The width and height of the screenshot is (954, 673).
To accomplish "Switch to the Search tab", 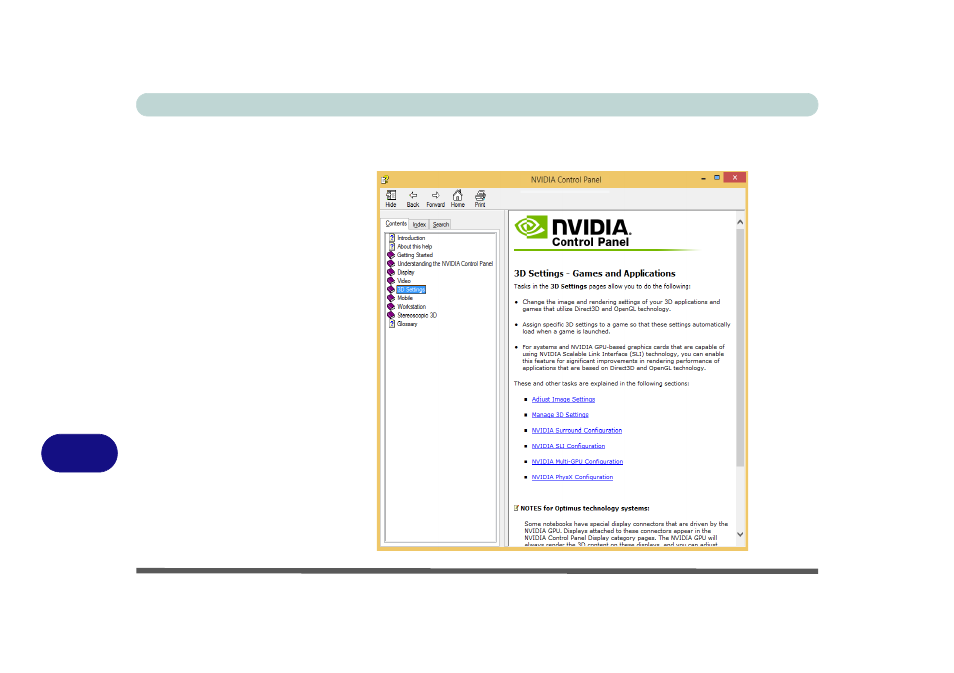I will pyautogui.click(x=441, y=225).
